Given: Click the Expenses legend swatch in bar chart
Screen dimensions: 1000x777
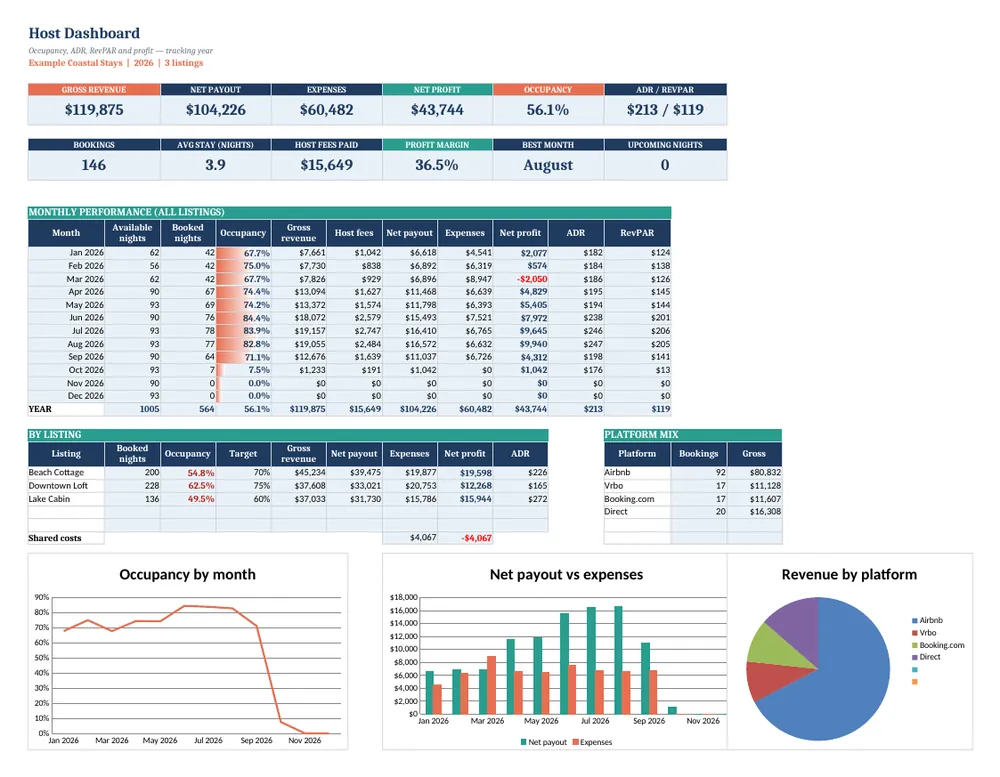Looking at the screenshot, I should point(576,742).
